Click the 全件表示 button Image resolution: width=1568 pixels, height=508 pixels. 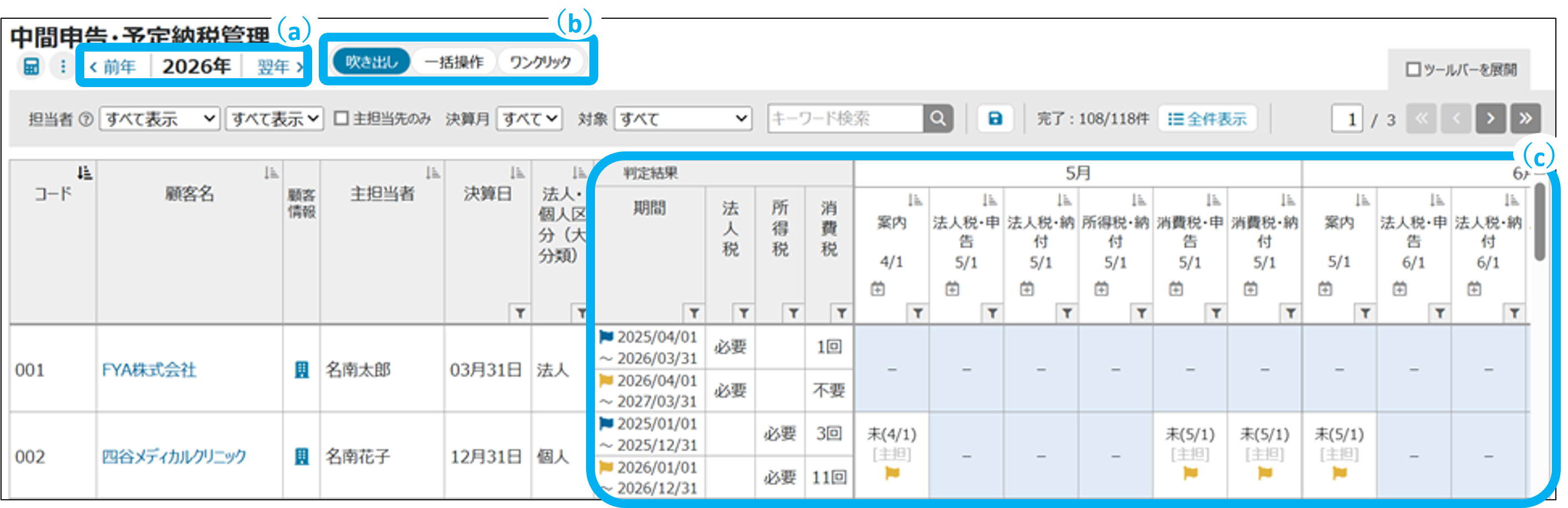pyautogui.click(x=1207, y=118)
